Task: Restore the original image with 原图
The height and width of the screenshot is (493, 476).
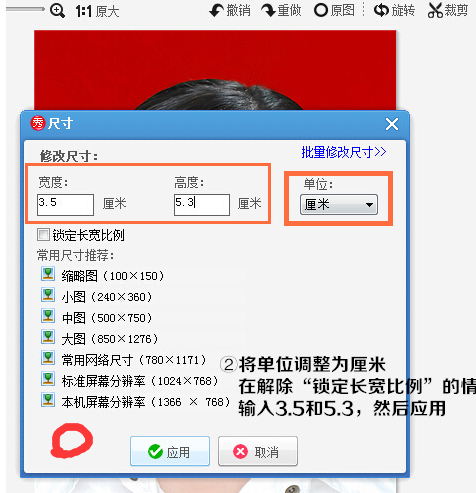Action: tap(334, 10)
